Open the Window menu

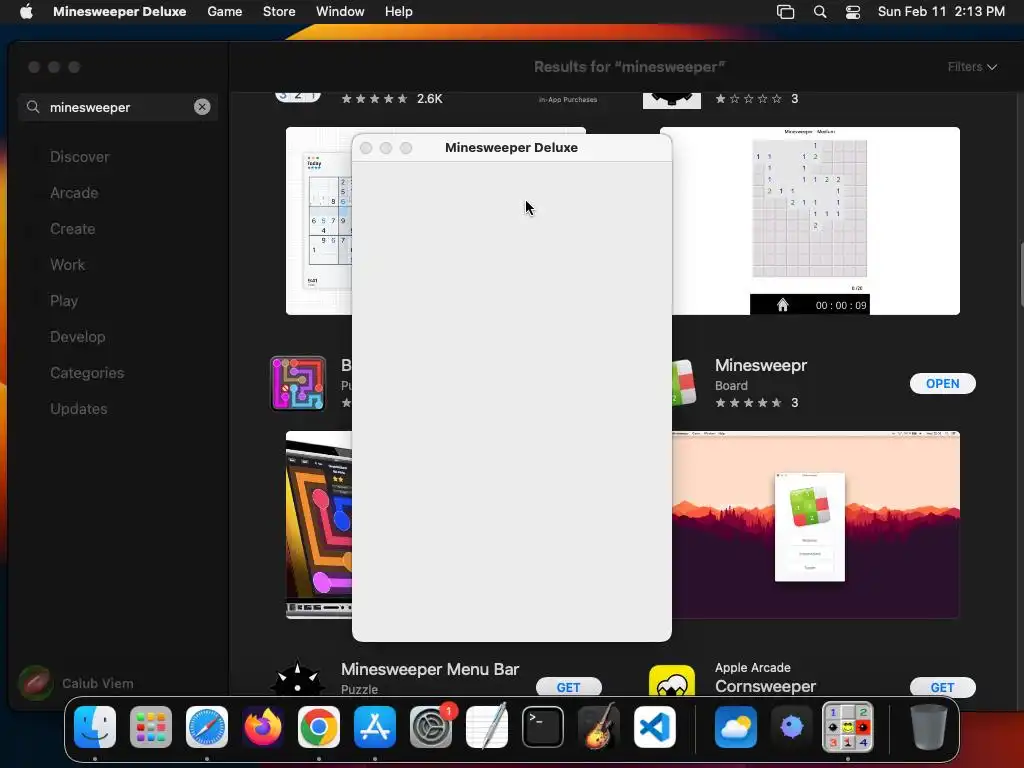click(x=340, y=12)
